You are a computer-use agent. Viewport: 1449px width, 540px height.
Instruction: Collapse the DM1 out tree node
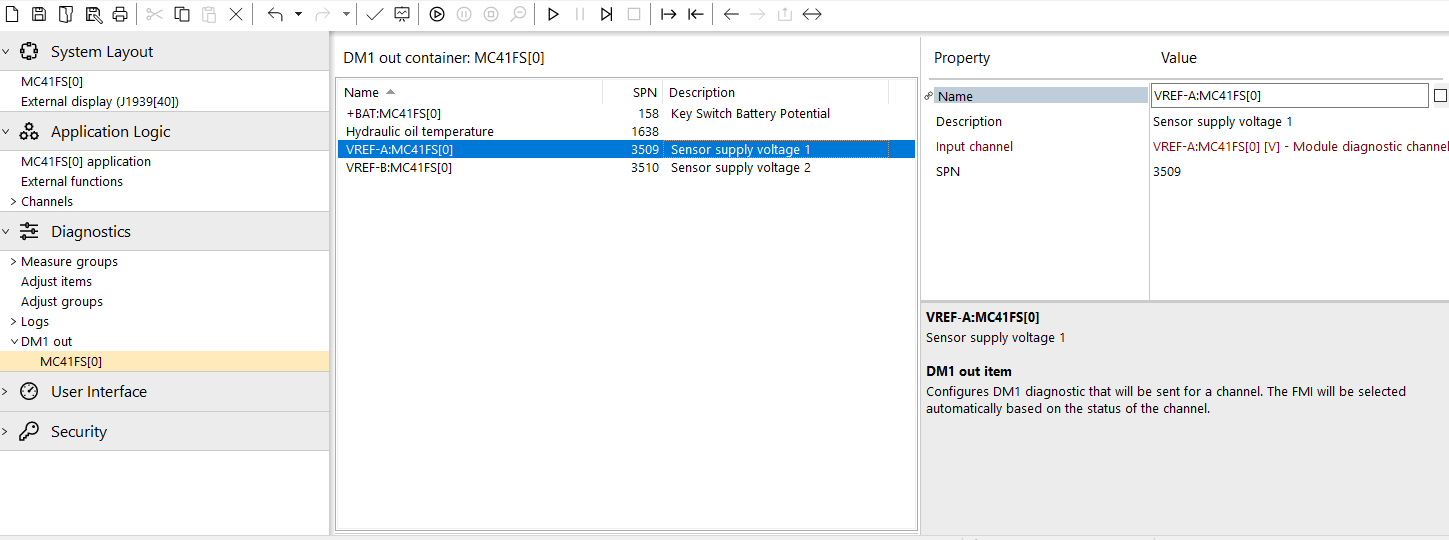coord(13,341)
